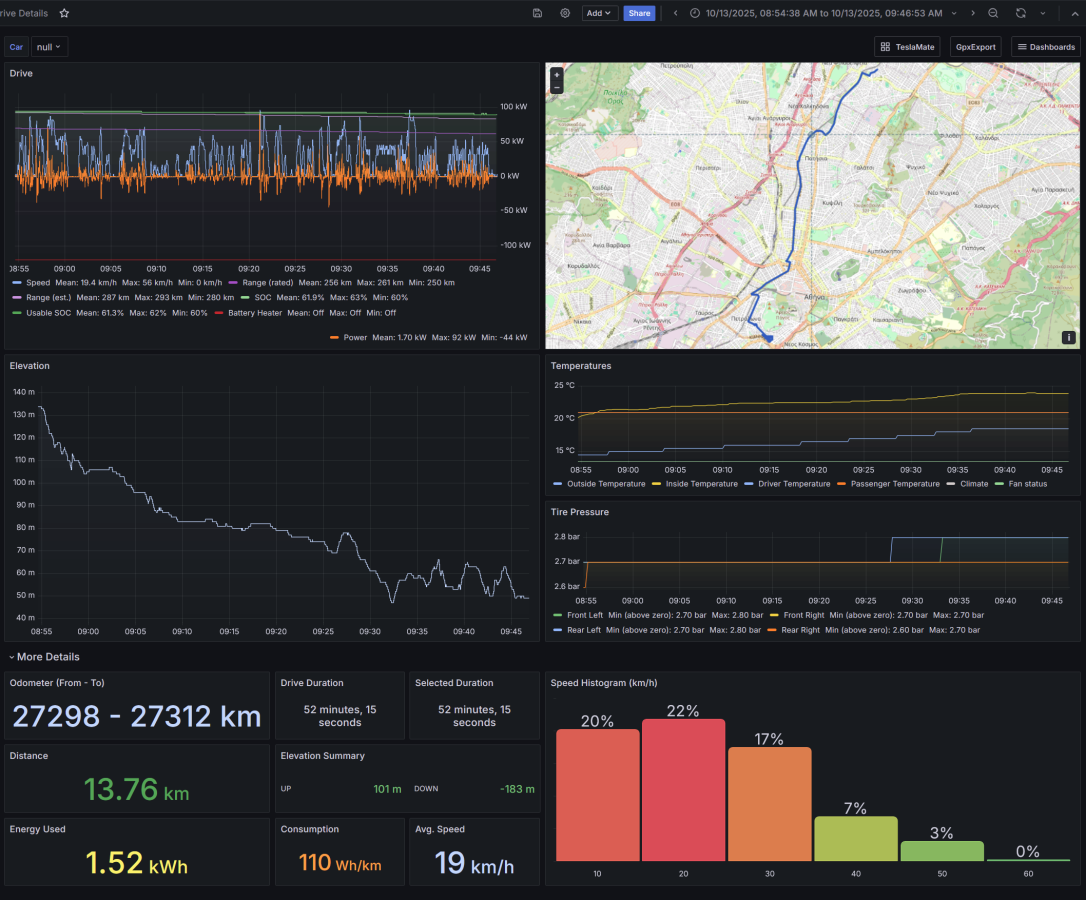Open dashboard settings gear icon
Viewport: 1086px width, 900px height.
(x=565, y=13)
